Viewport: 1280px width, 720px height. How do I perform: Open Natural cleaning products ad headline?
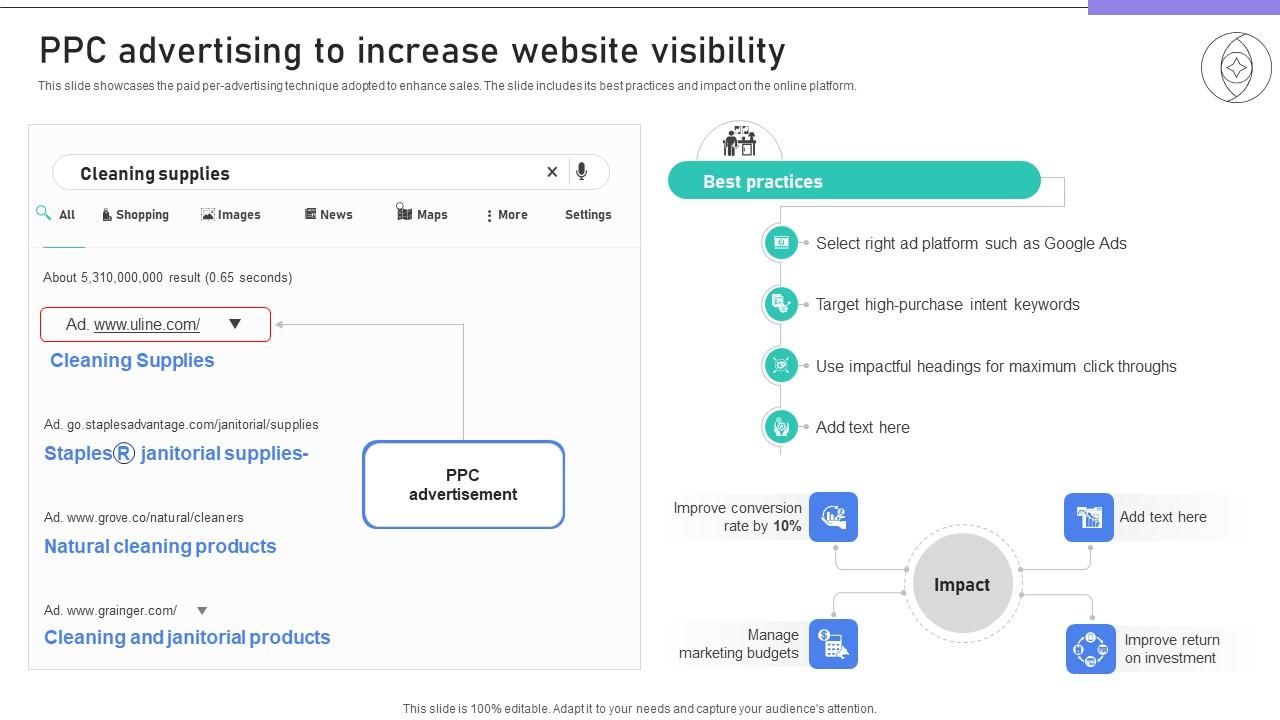click(160, 546)
